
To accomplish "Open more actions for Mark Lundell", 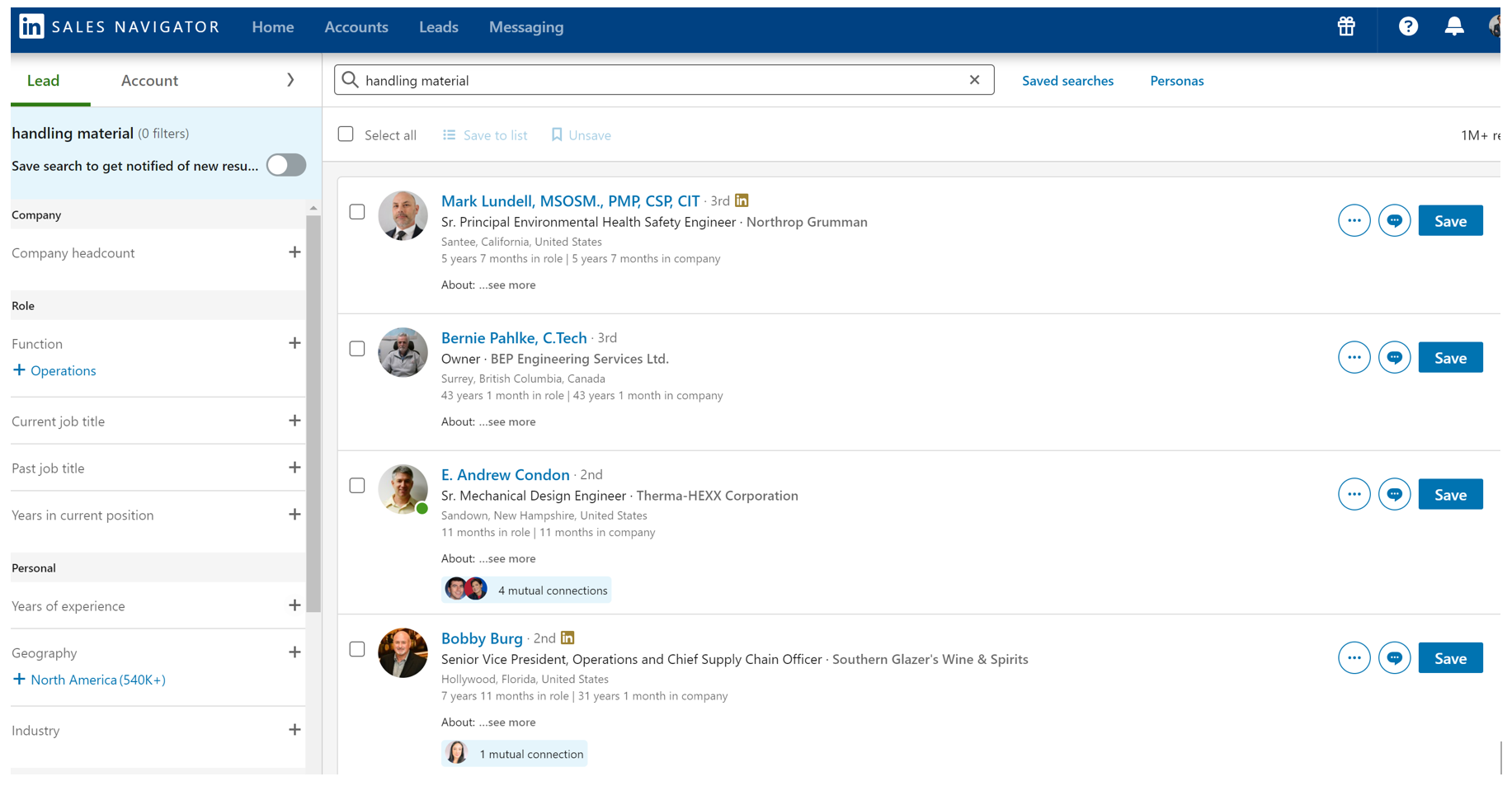I will click(1354, 221).
